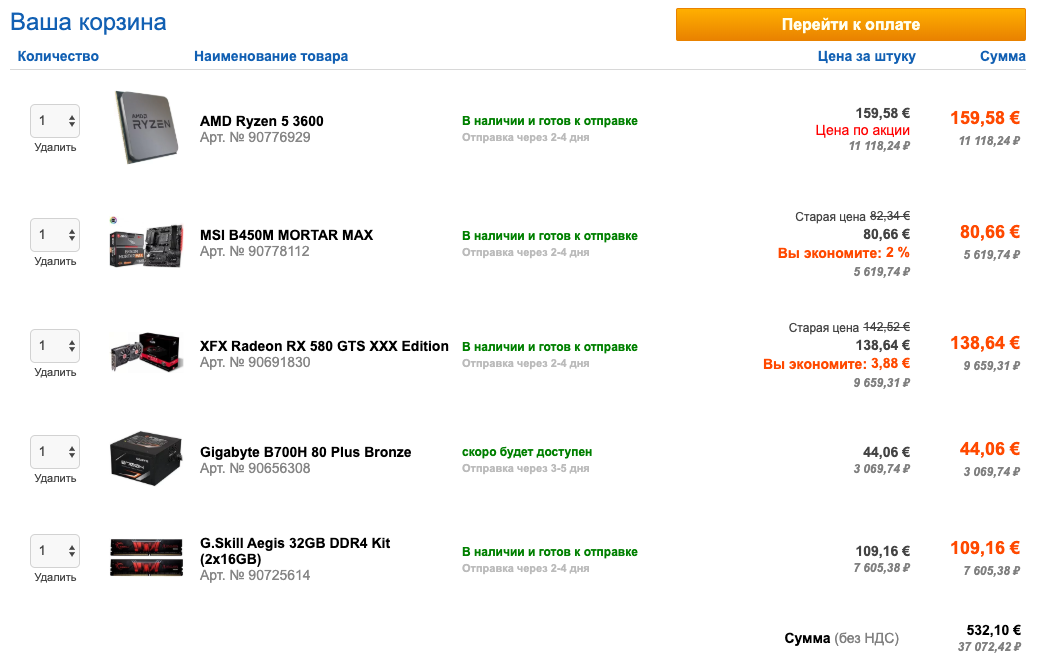Click red sum 109,16 € for G.Skill RAM
Screen dimensions: 1037x661
click(985, 548)
